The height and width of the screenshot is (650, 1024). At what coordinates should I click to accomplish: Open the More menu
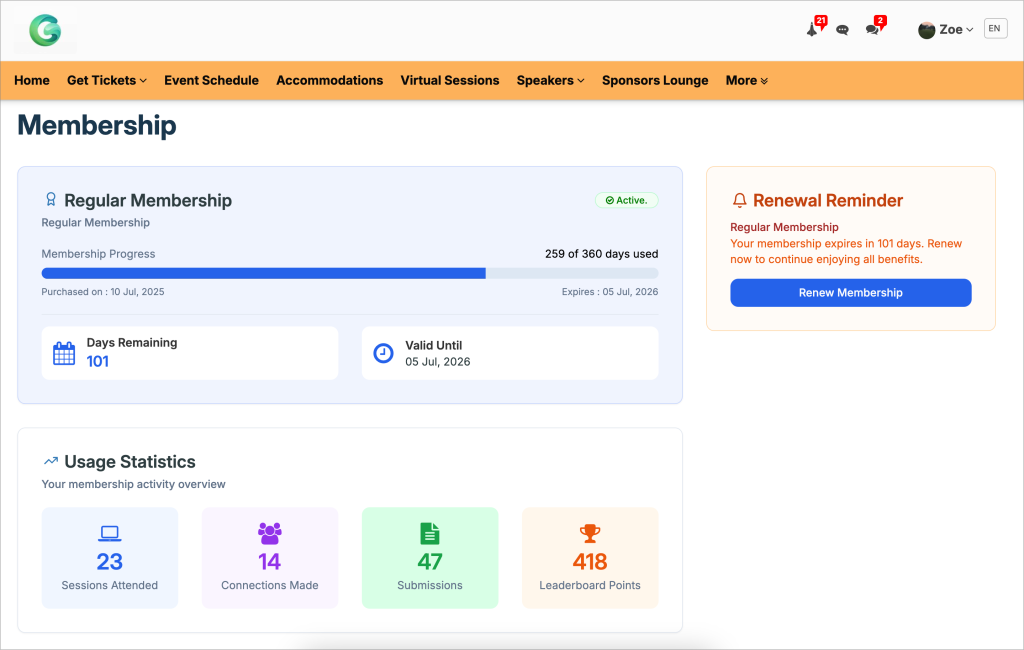[x=746, y=80]
